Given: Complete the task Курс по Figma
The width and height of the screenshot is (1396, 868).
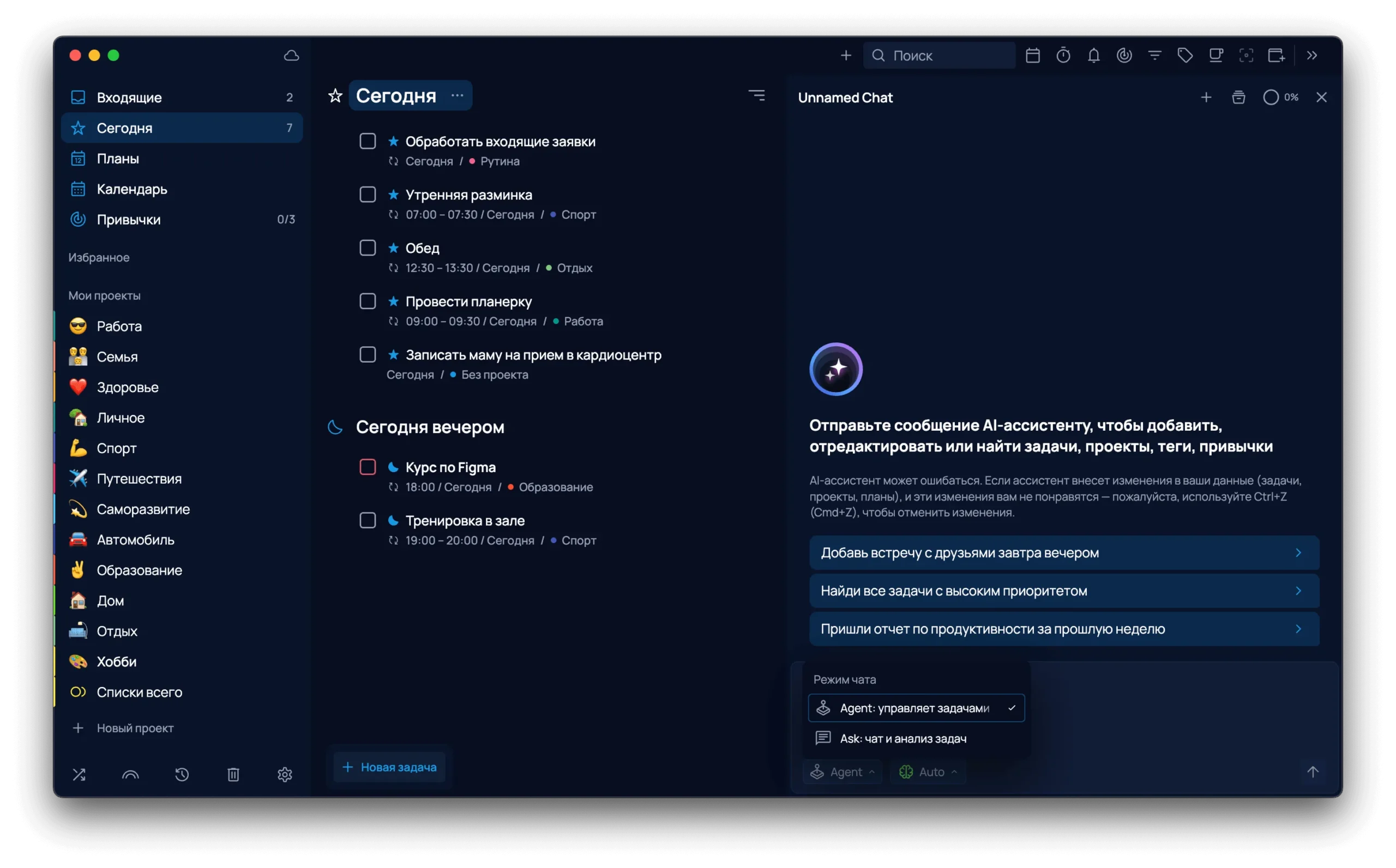Looking at the screenshot, I should pyautogui.click(x=368, y=467).
